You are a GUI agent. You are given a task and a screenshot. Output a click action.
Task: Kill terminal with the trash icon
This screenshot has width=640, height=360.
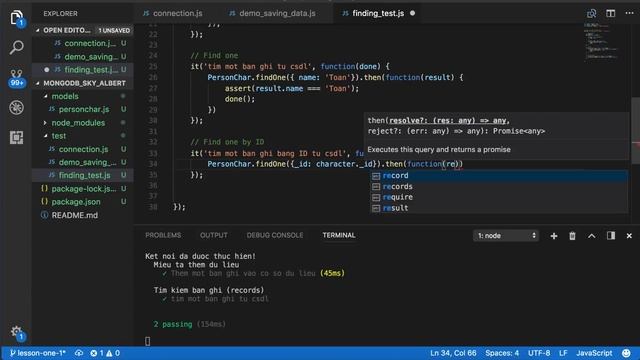tap(572, 236)
